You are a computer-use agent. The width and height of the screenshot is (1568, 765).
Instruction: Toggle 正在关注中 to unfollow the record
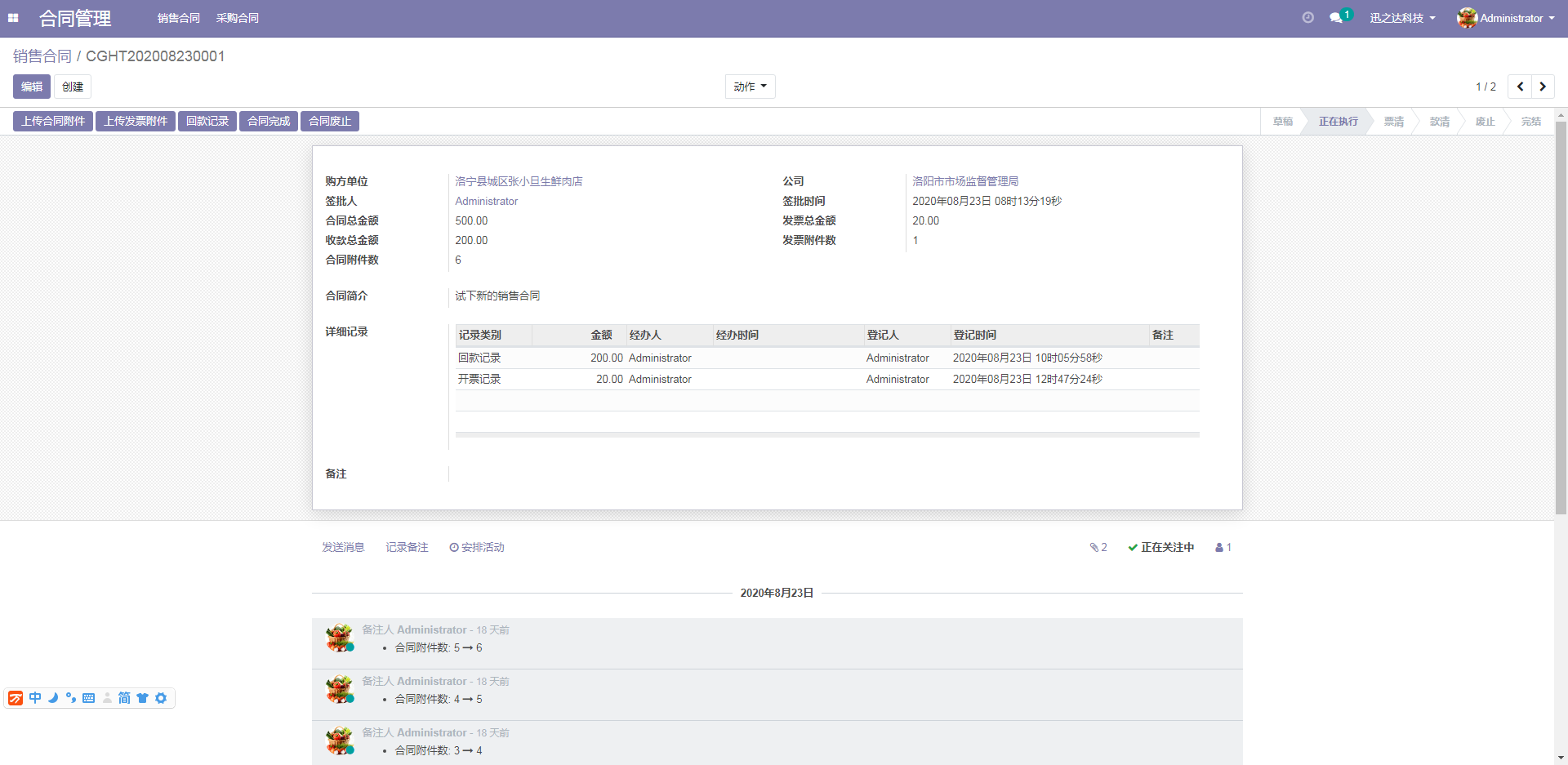tap(1160, 547)
